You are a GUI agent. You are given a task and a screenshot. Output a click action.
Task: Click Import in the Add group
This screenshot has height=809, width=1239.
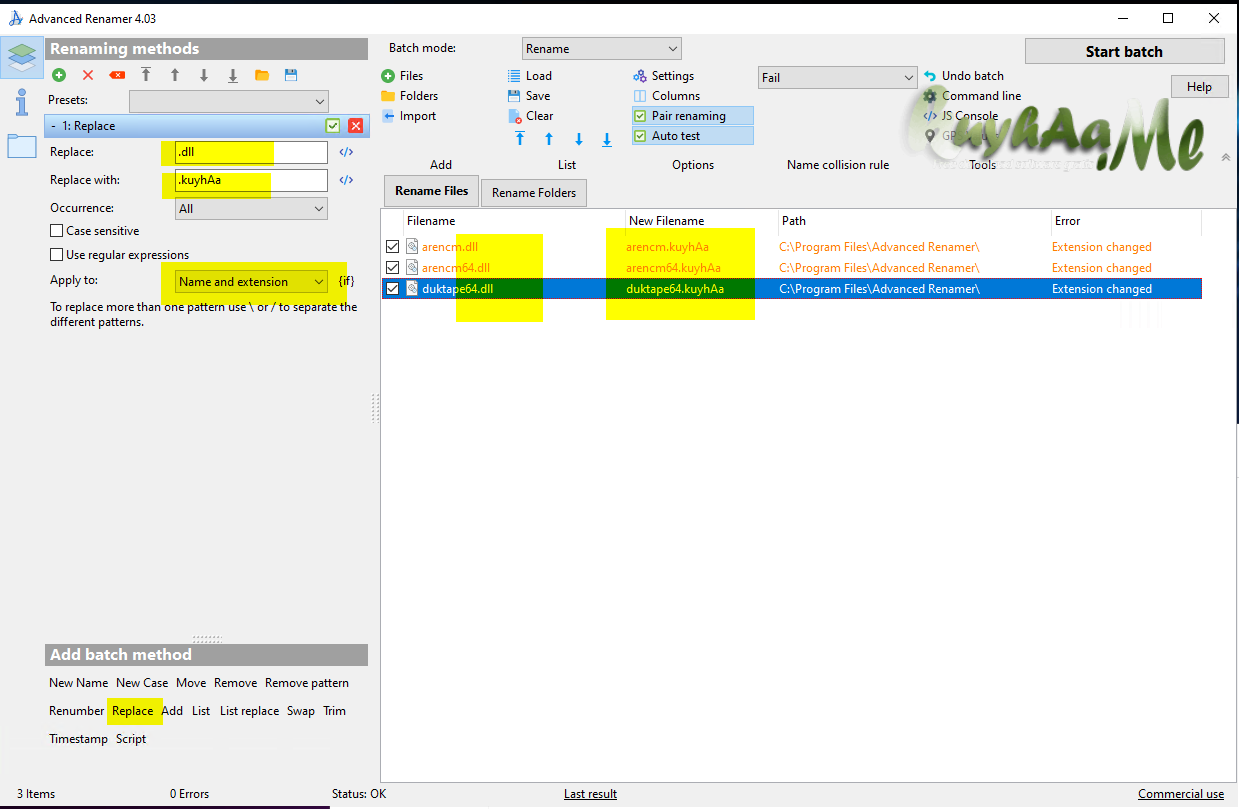(x=409, y=116)
